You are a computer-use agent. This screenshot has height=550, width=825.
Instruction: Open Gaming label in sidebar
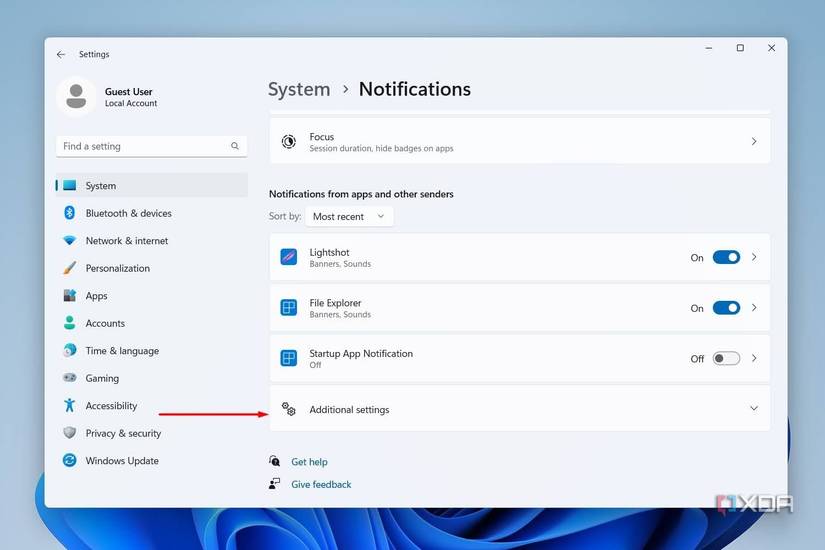pyautogui.click(x=102, y=378)
